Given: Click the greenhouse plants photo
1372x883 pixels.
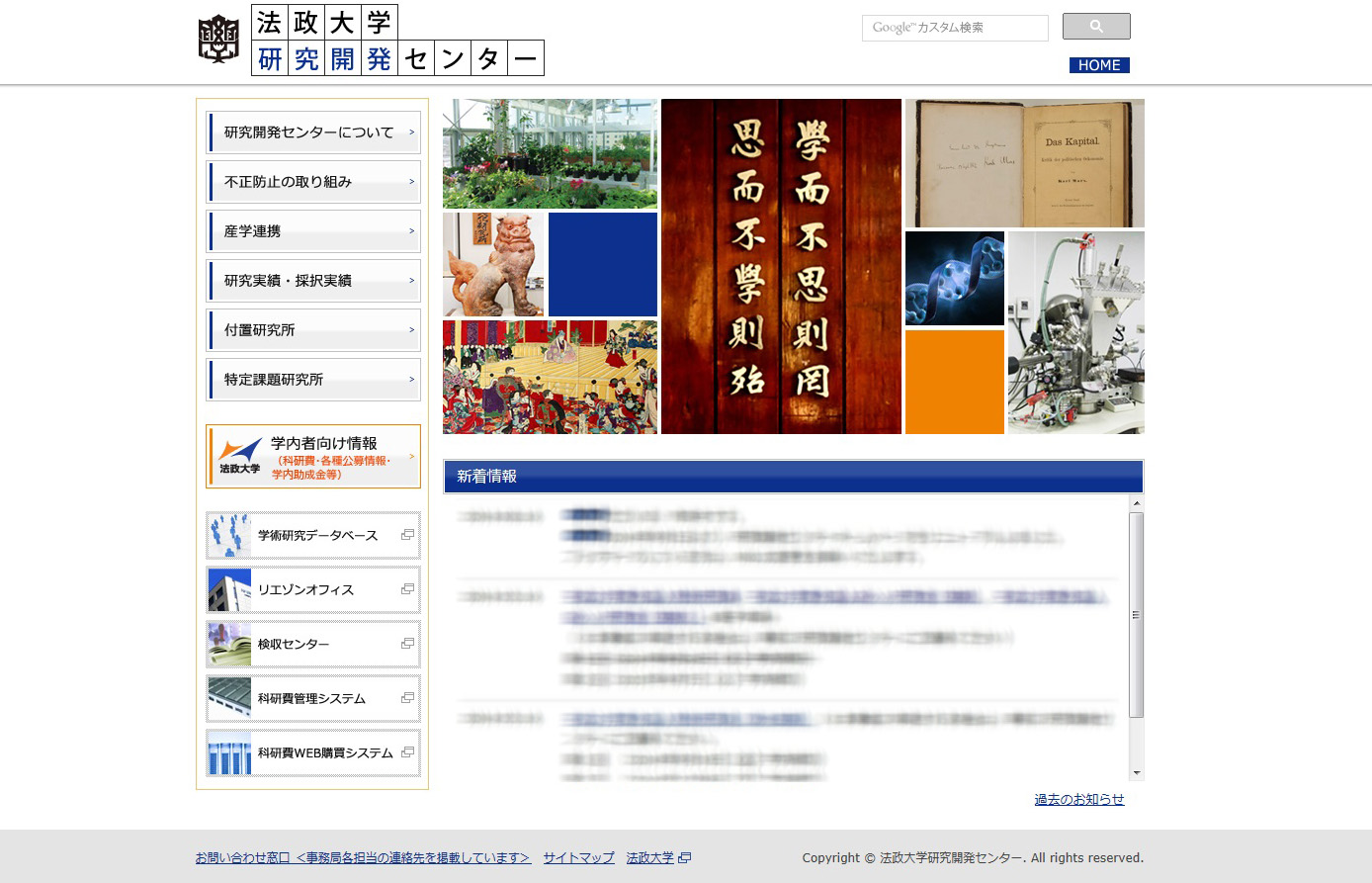Looking at the screenshot, I should pyautogui.click(x=550, y=153).
